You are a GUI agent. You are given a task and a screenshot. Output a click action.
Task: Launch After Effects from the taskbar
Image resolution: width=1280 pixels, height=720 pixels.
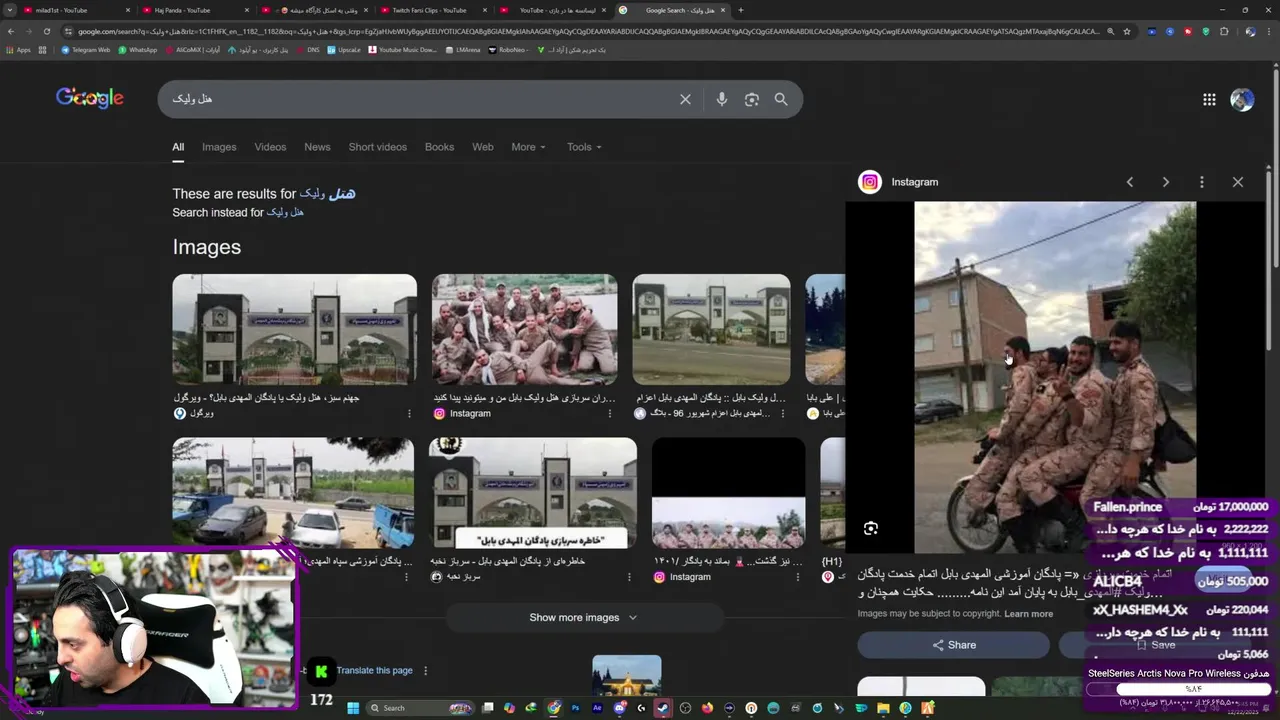[x=597, y=708]
